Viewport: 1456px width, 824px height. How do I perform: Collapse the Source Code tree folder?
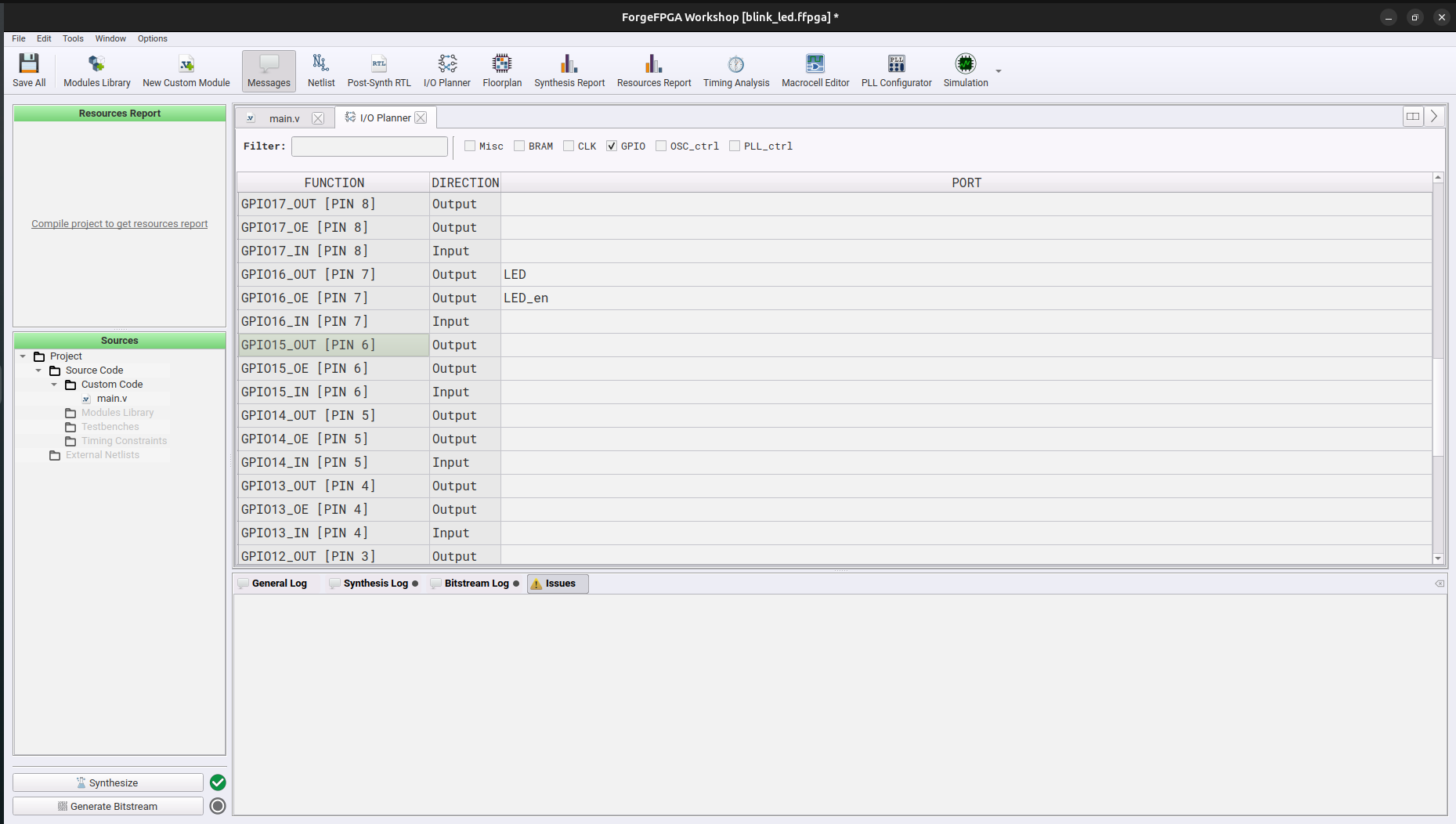(x=38, y=370)
